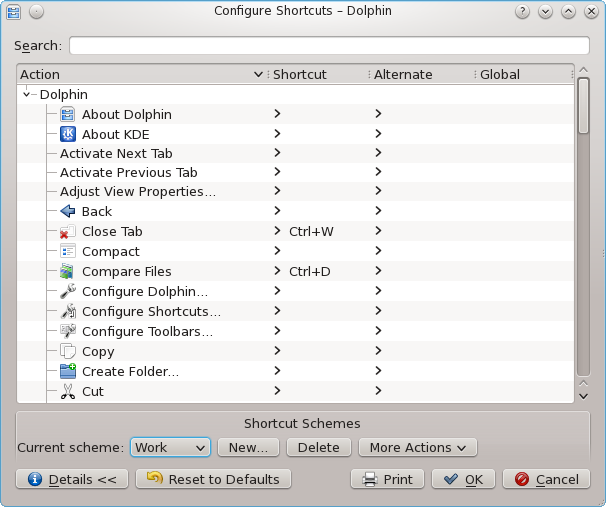Sort by the Action column header
This screenshot has height=507, width=606.
(140, 74)
